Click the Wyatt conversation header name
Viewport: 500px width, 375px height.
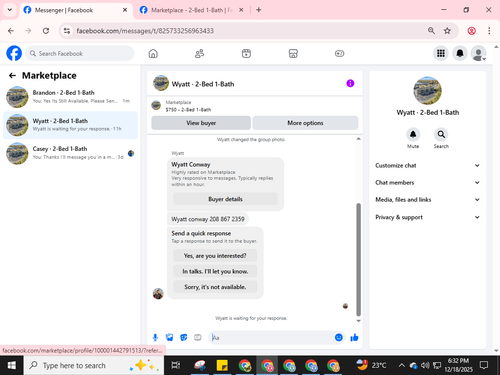point(203,84)
